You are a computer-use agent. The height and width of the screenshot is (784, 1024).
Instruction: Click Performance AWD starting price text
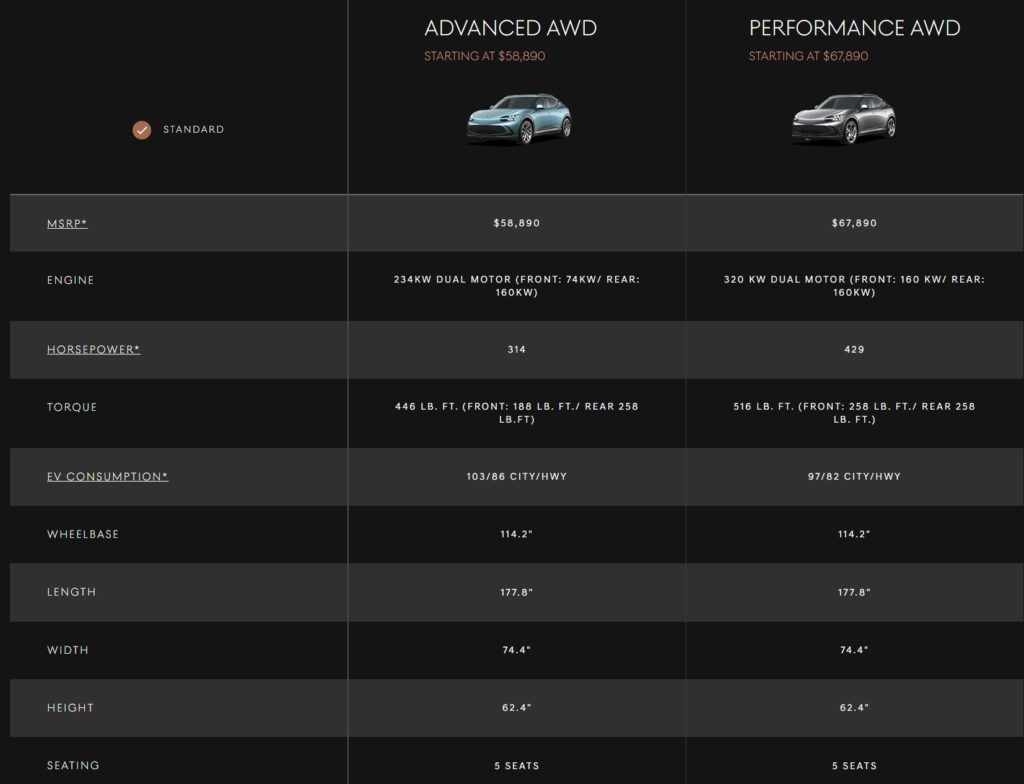[x=808, y=57]
